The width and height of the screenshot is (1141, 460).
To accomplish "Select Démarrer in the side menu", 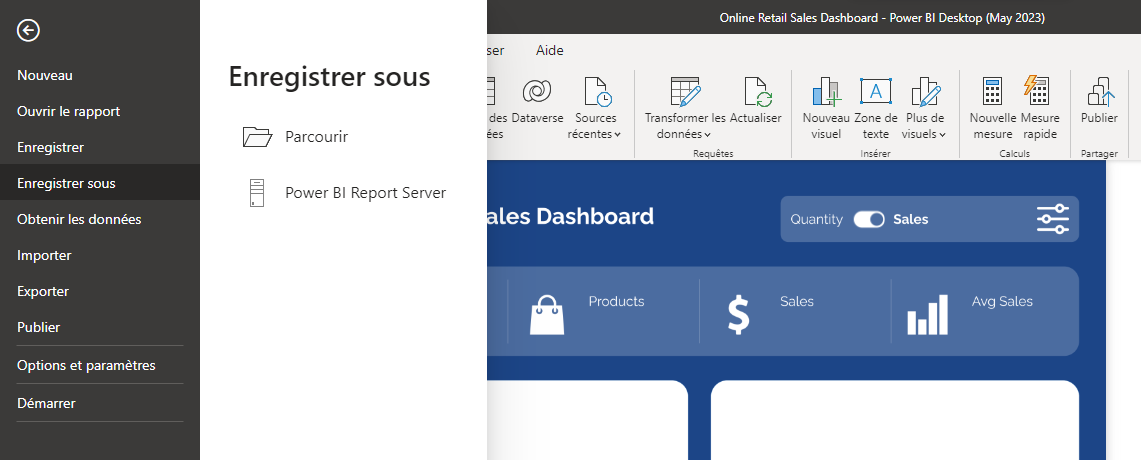I will [47, 403].
